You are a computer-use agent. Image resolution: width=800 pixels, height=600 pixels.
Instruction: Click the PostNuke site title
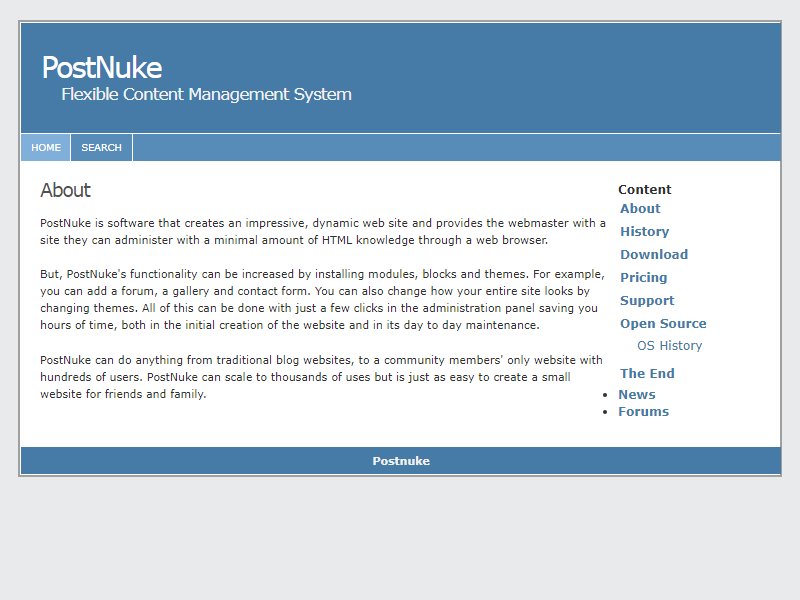[102, 67]
